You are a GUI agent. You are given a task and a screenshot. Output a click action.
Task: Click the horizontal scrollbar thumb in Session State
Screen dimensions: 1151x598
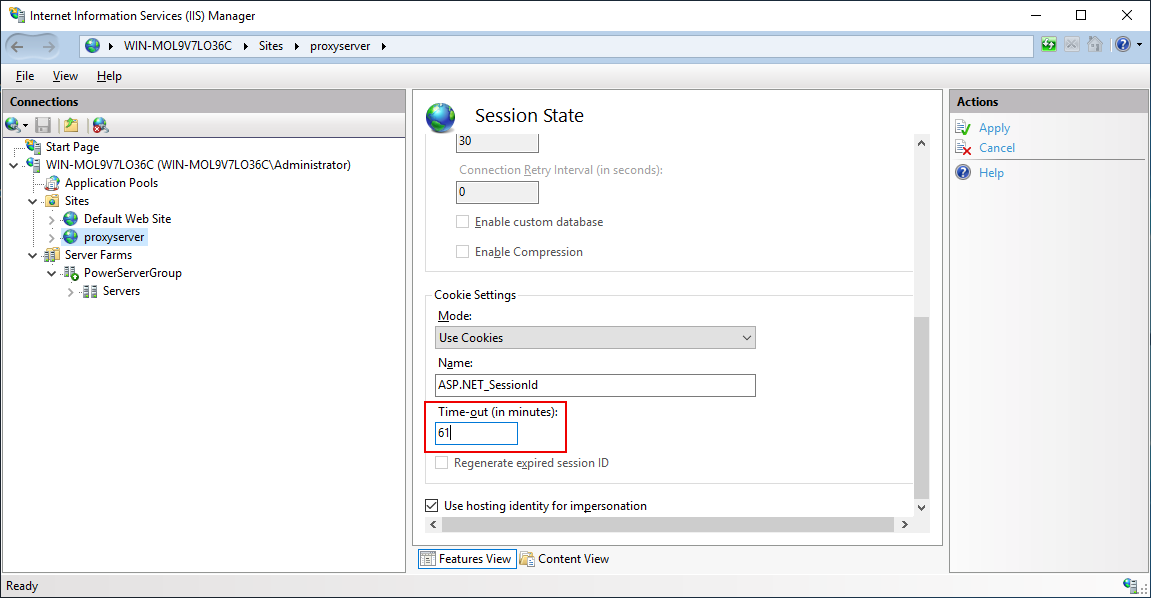668,525
